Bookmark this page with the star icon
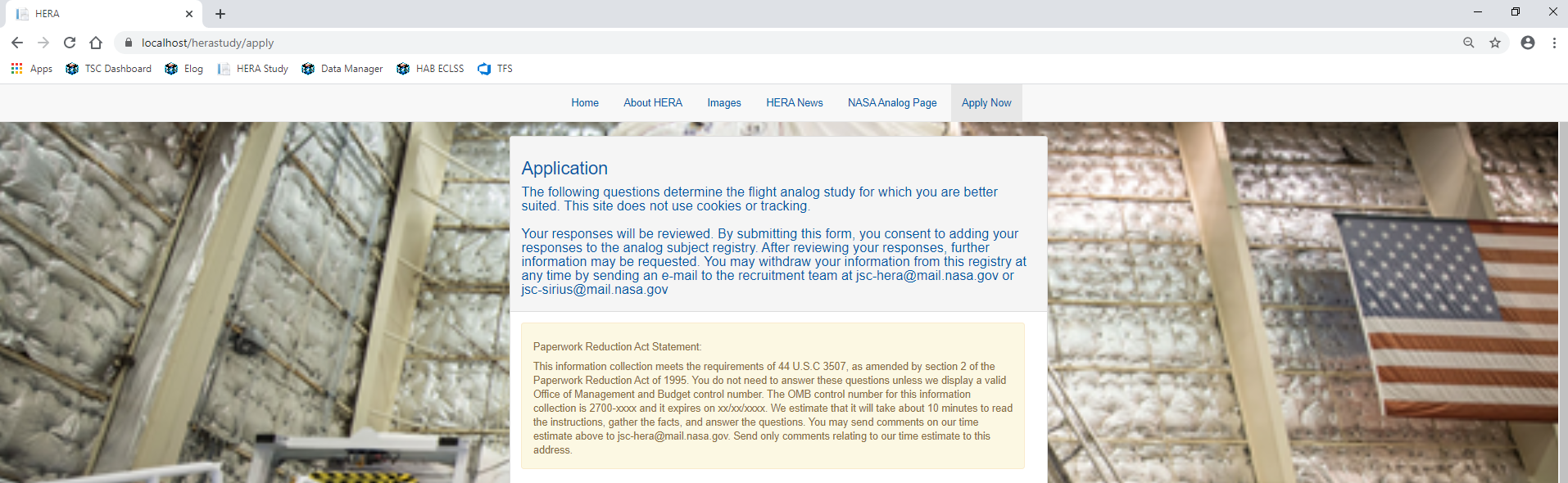The image size is (1568, 483). tap(1495, 43)
